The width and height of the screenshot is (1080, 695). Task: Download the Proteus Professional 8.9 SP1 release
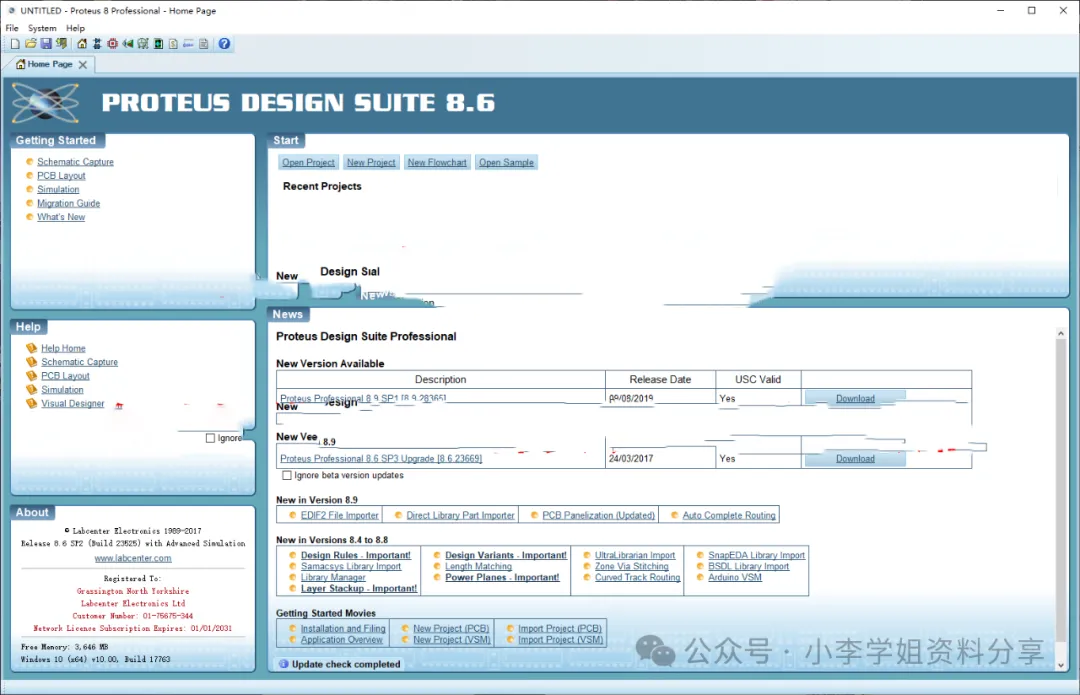[x=855, y=399]
